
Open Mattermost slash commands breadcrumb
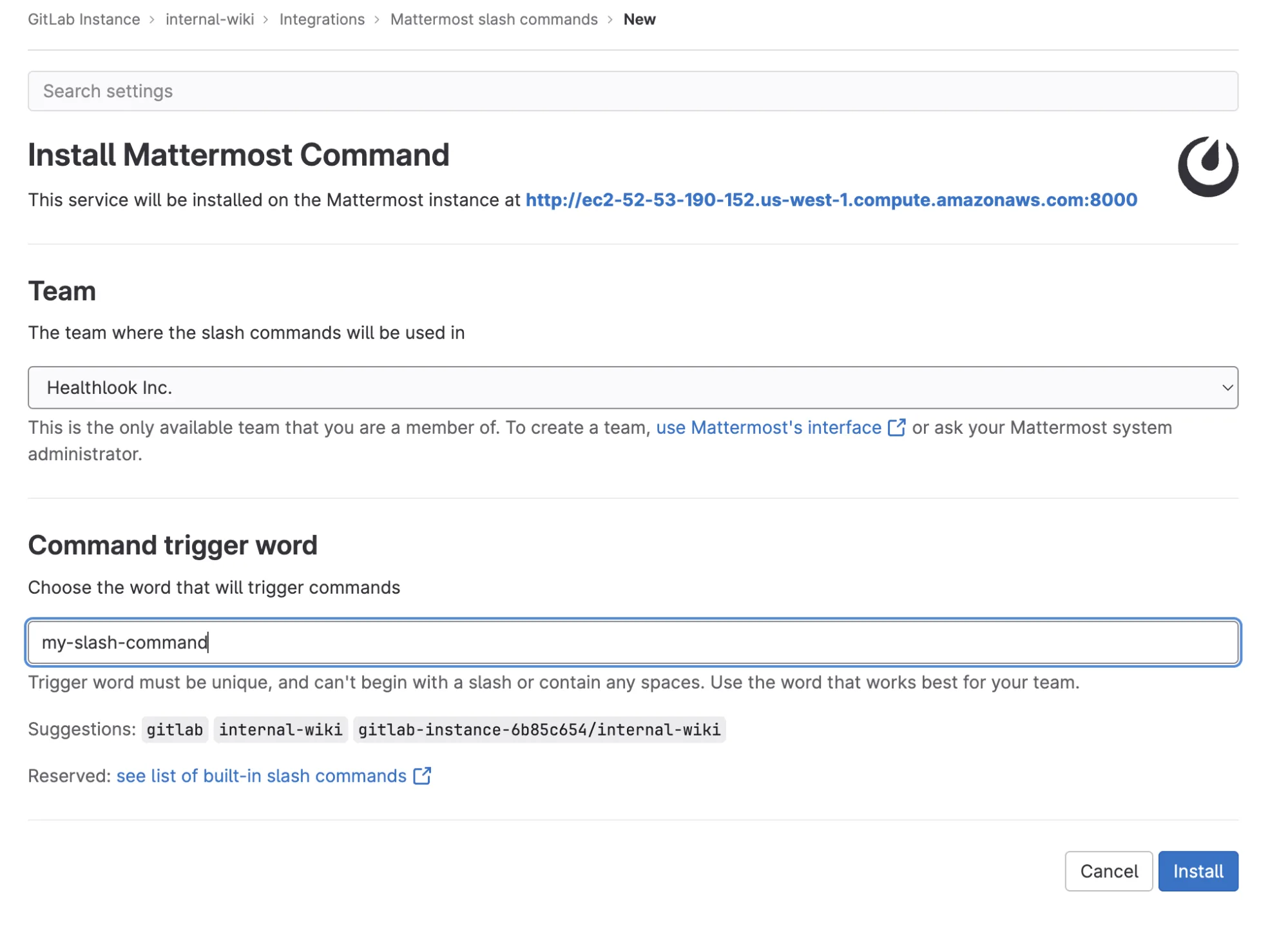(x=494, y=19)
